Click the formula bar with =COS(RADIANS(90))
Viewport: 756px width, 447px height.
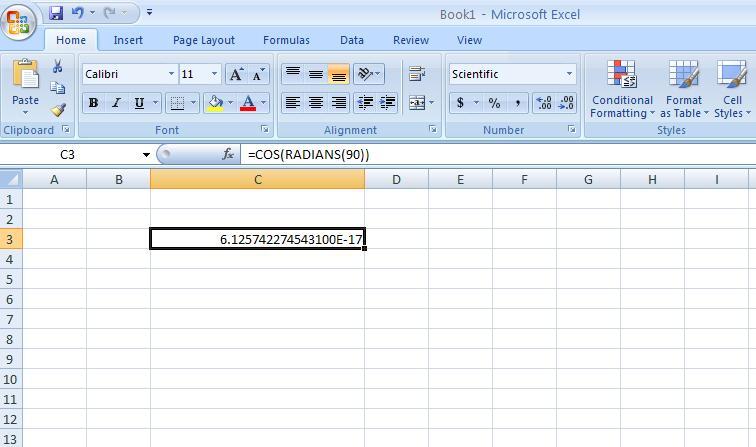498,155
